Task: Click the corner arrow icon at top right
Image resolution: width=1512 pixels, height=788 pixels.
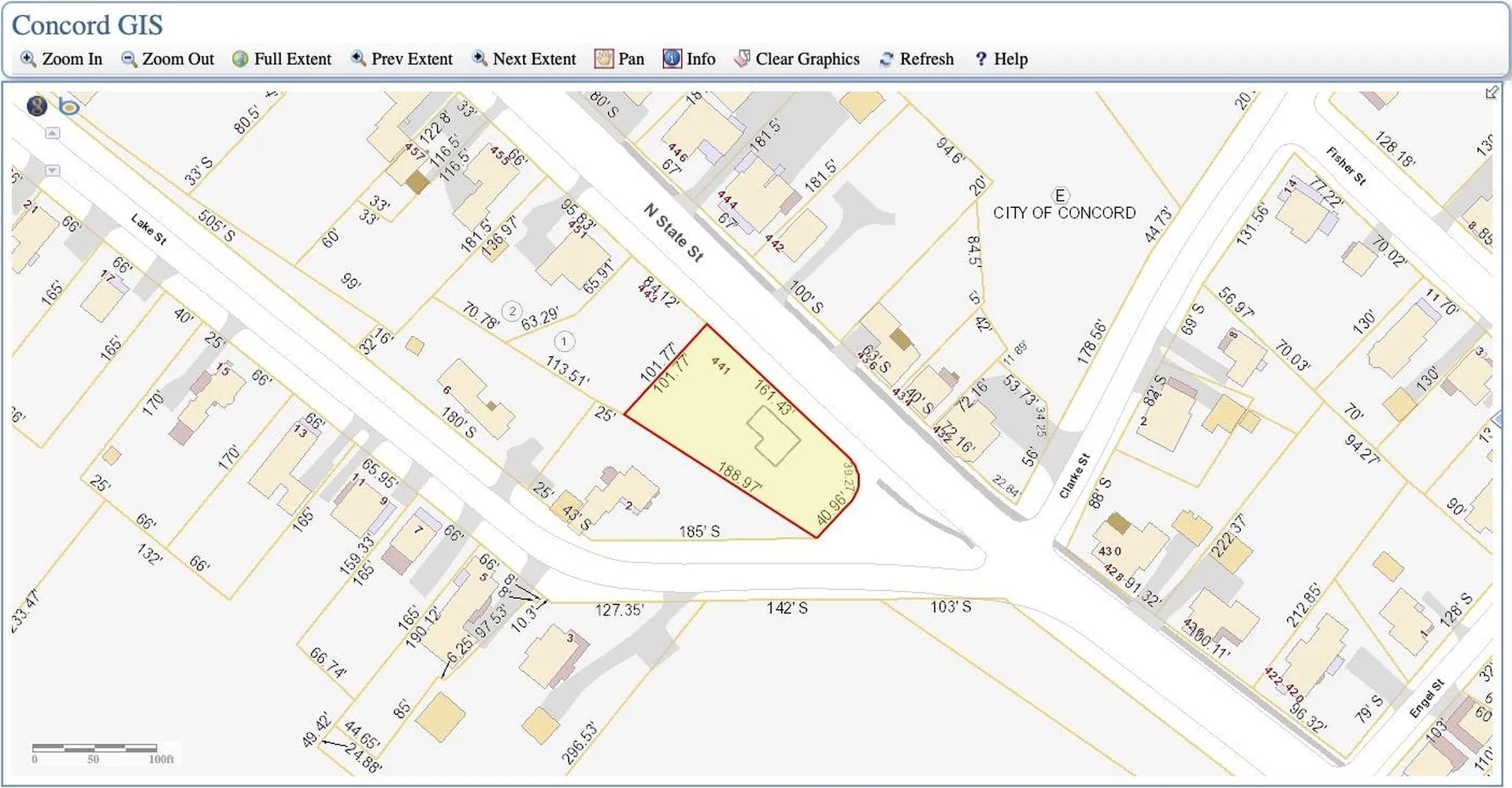Action: tap(1492, 92)
